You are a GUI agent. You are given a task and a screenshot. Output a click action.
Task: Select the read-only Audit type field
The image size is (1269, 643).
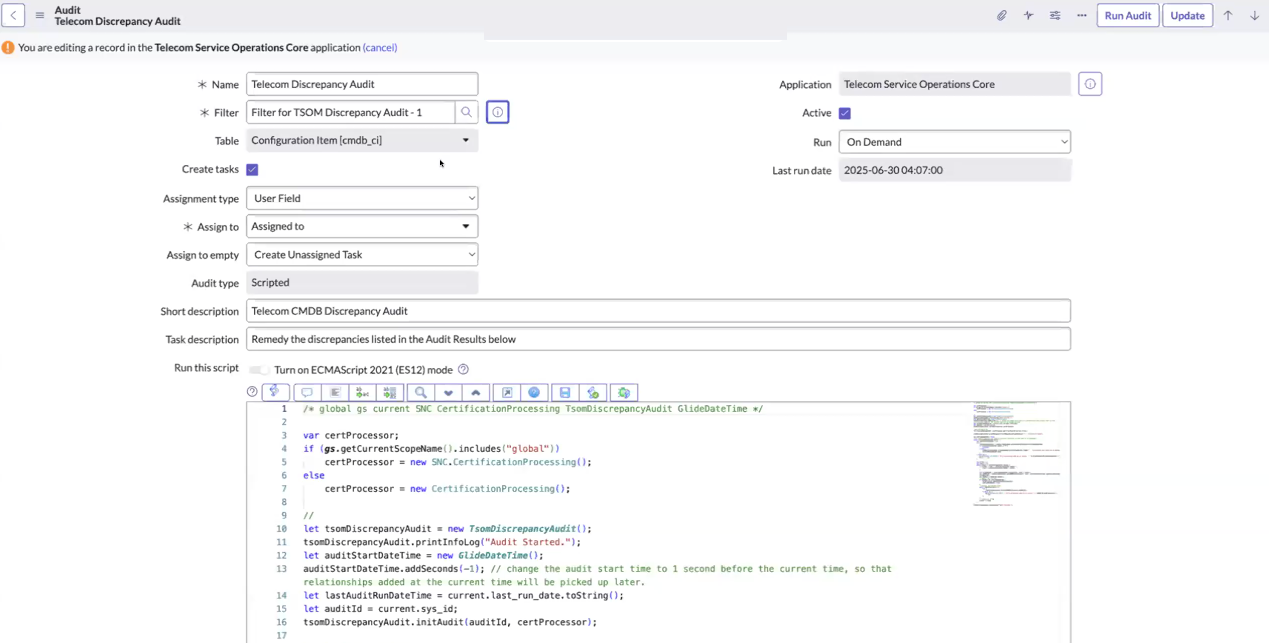click(x=362, y=282)
